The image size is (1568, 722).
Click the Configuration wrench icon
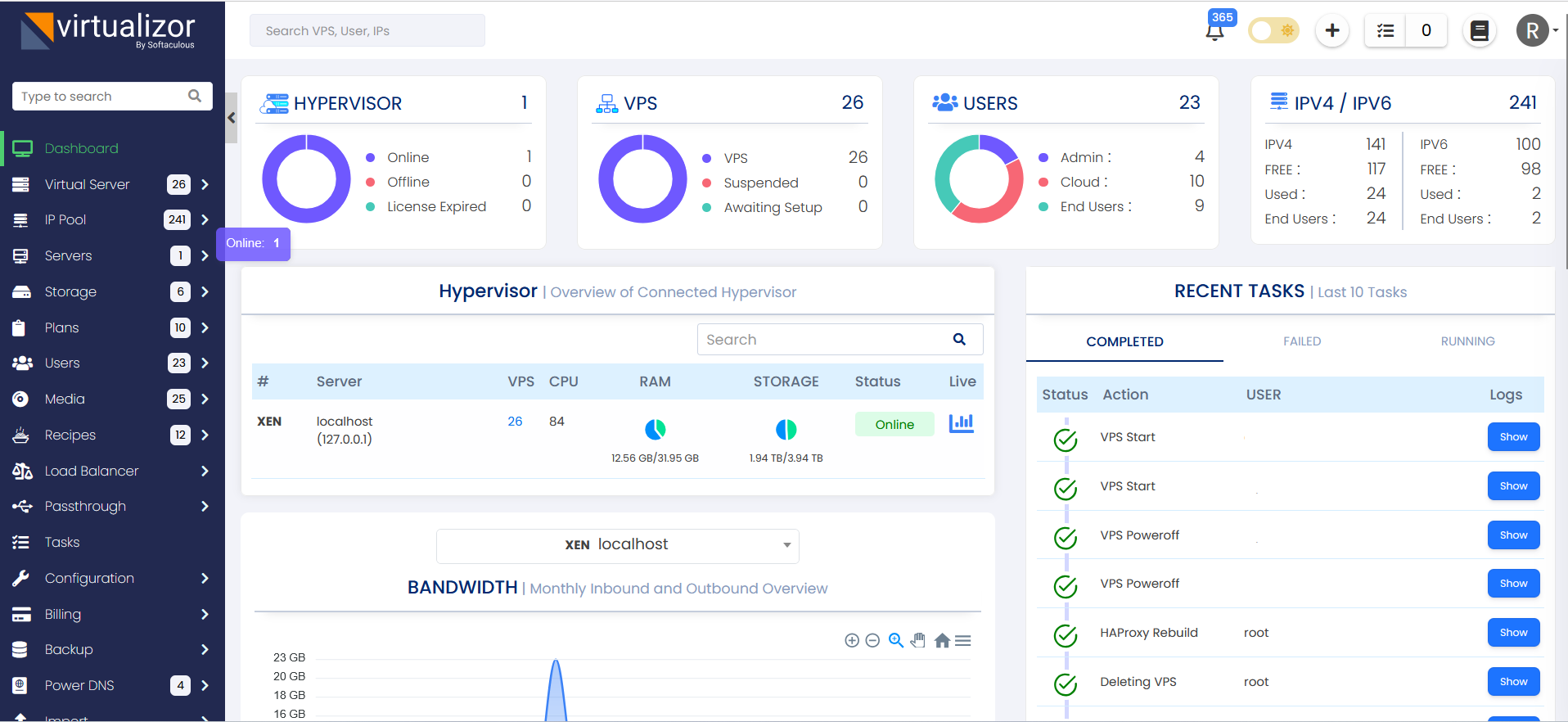[20, 578]
